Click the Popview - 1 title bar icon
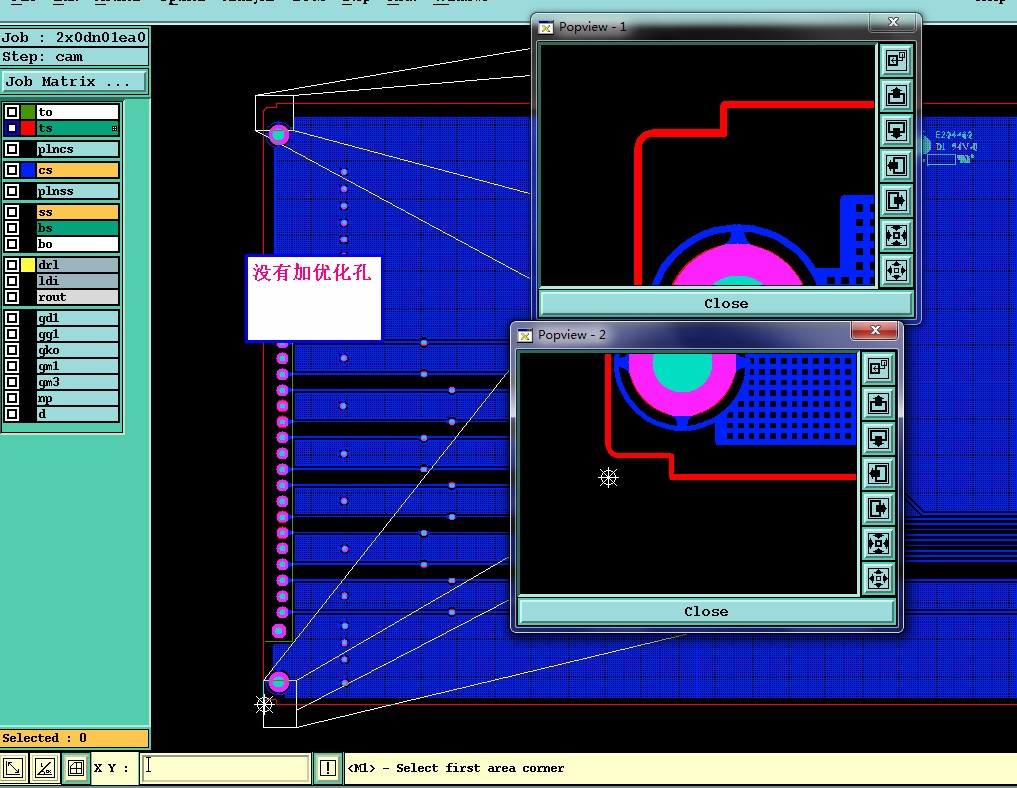Screen dimensions: 1017x788 [546, 27]
